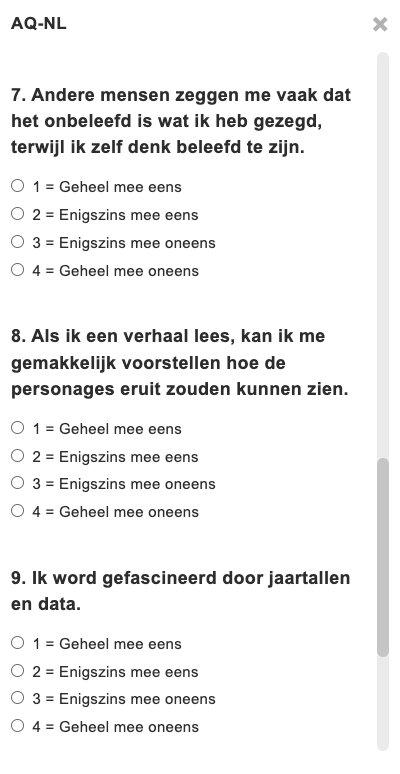400x774 pixels.
Task: Mark 'Geheel mee oneens' on question 9
Action: tap(18, 726)
